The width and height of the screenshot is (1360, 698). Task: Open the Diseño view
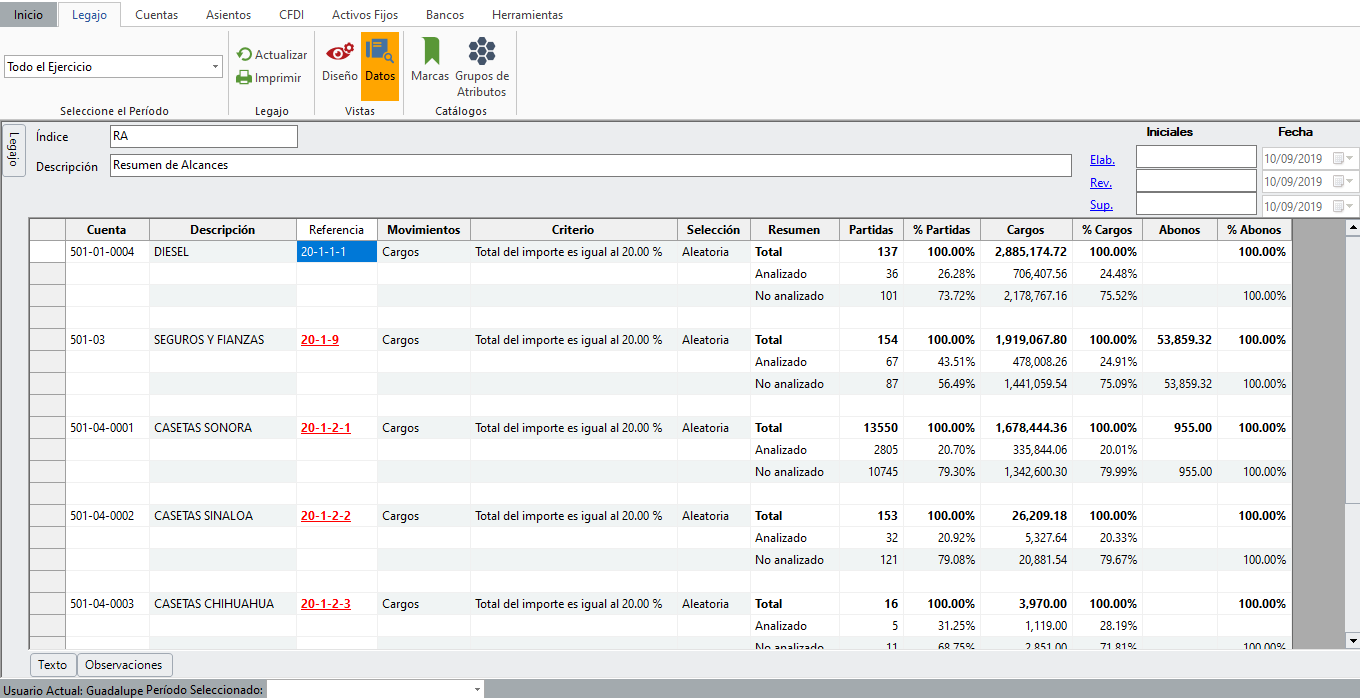tap(339, 58)
